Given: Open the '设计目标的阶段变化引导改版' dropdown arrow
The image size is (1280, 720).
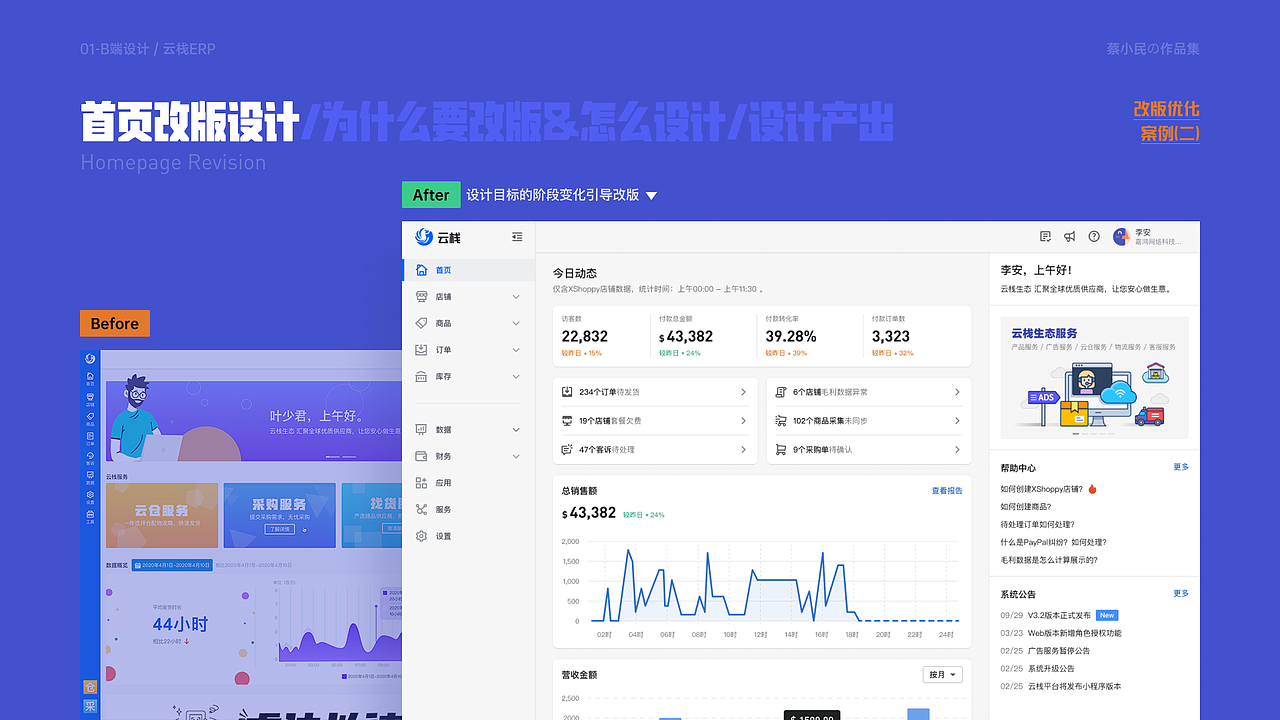Looking at the screenshot, I should pyautogui.click(x=652, y=195).
